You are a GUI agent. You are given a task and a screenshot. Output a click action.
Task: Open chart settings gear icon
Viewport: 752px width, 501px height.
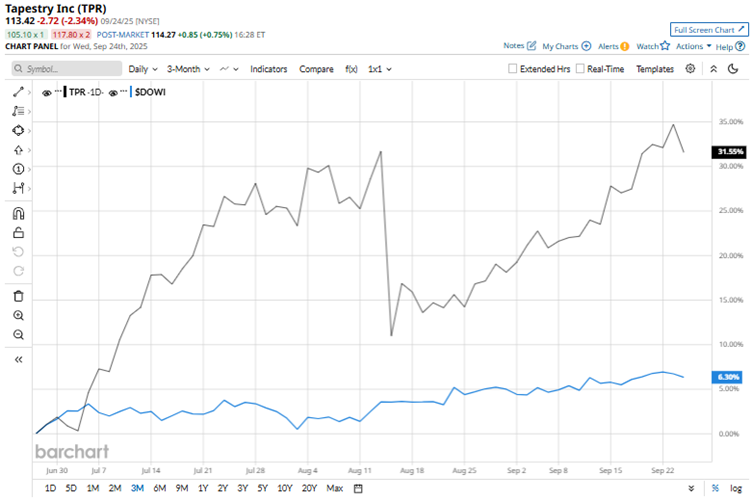(690, 69)
